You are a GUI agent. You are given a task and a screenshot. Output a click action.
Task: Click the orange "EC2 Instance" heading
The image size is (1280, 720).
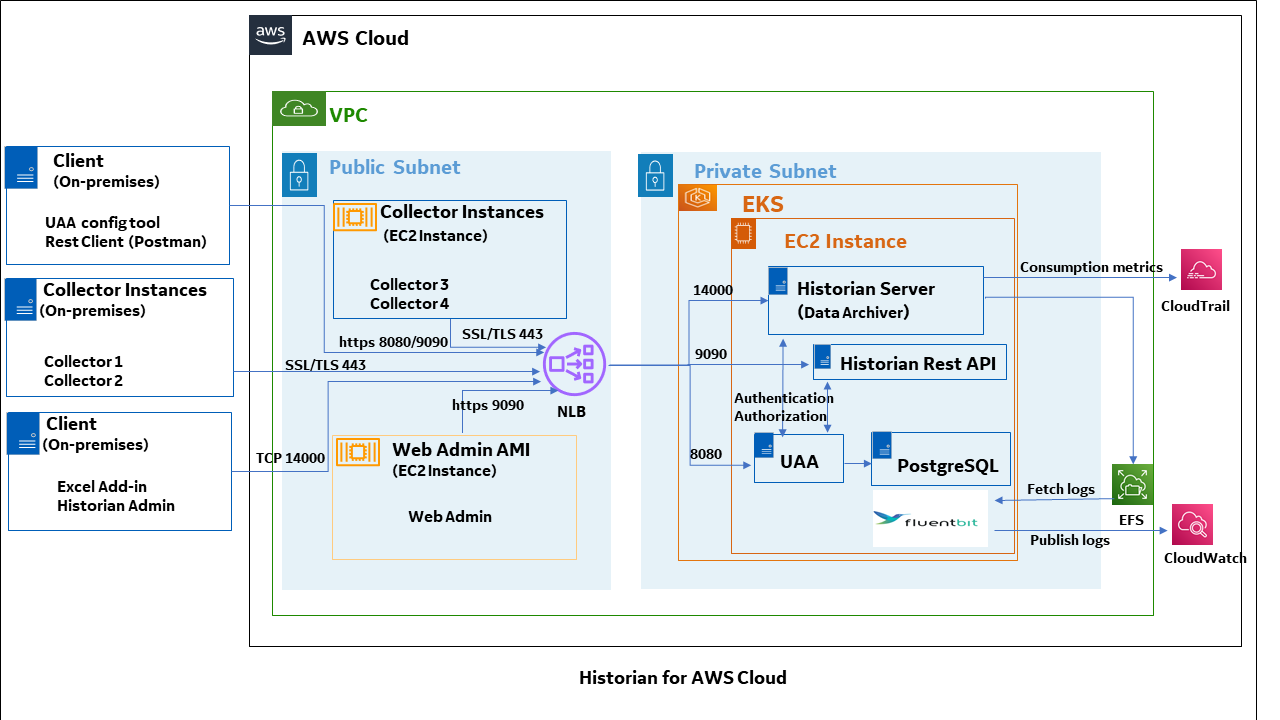point(846,241)
